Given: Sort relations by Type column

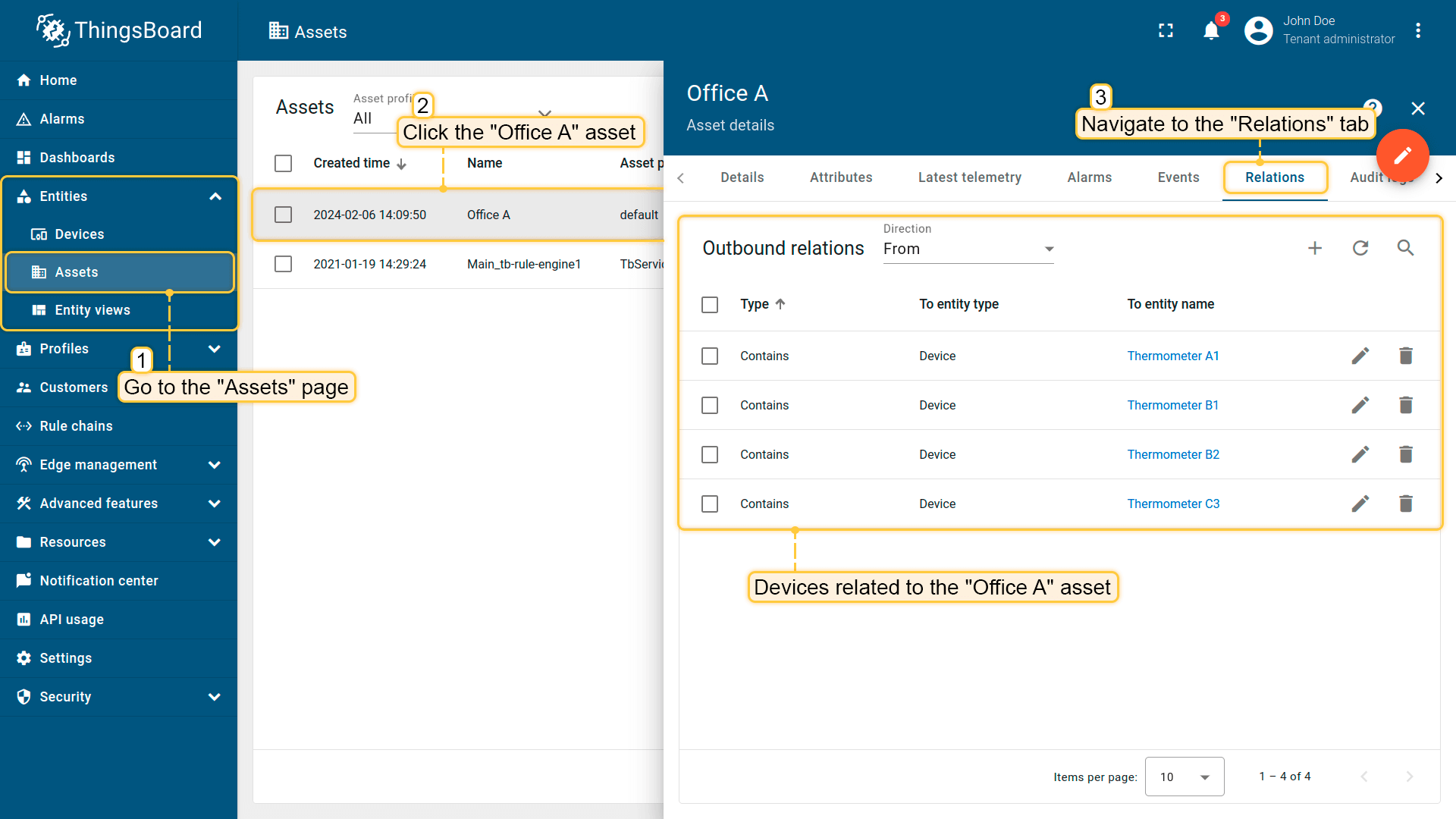Looking at the screenshot, I should coord(755,304).
